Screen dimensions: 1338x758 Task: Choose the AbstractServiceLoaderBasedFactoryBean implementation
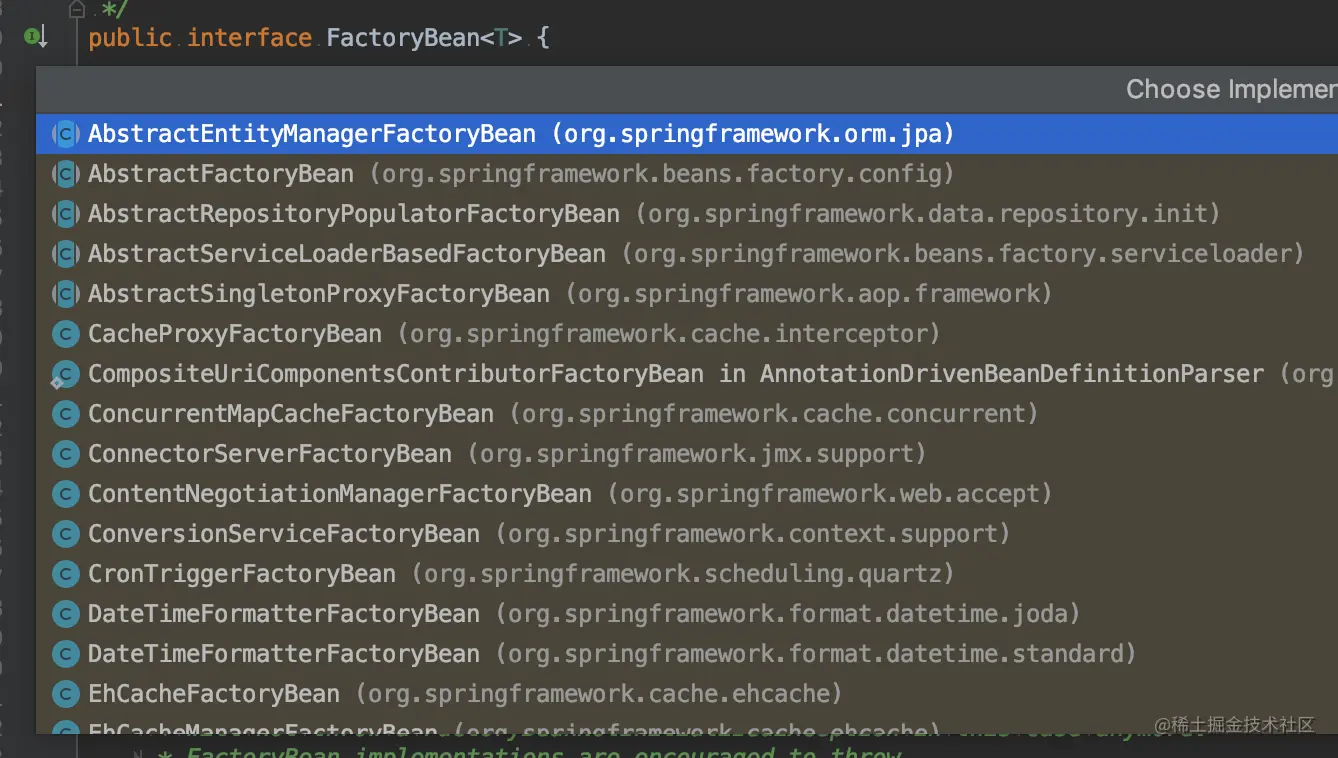pyautogui.click(x=346, y=253)
